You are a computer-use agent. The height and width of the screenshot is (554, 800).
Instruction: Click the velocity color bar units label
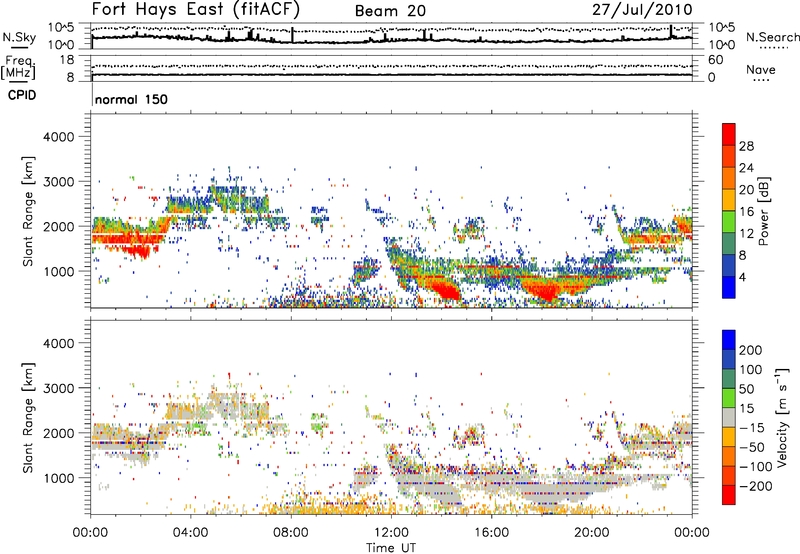click(x=782, y=417)
